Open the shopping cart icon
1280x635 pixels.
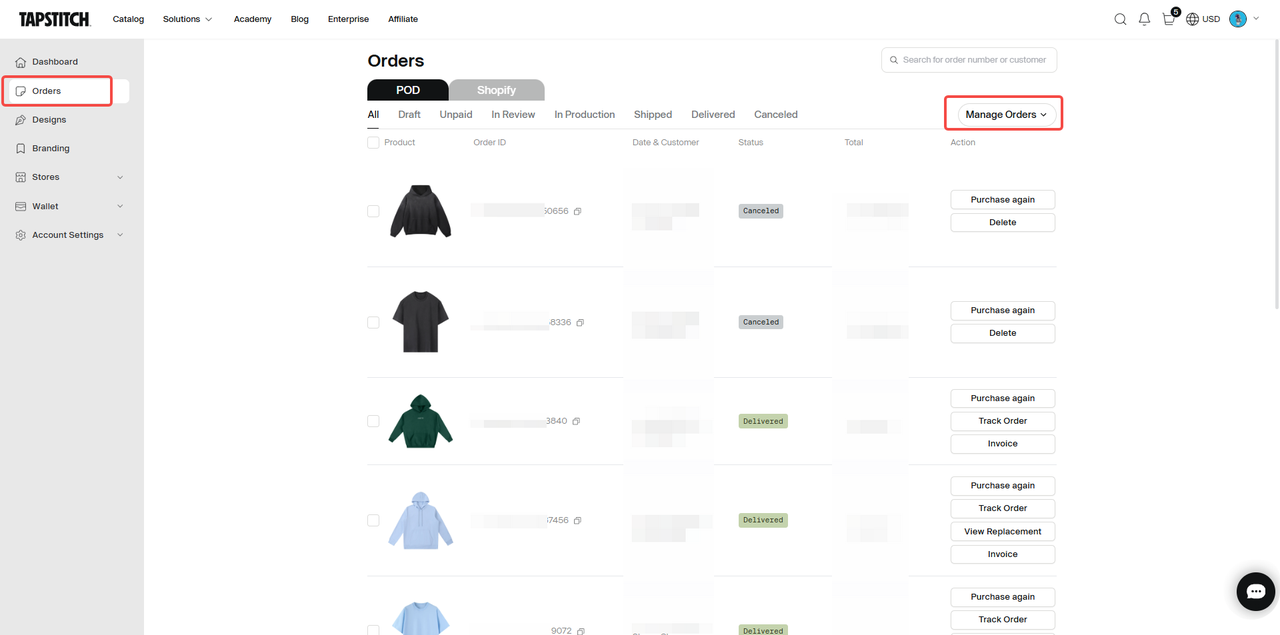click(1168, 19)
